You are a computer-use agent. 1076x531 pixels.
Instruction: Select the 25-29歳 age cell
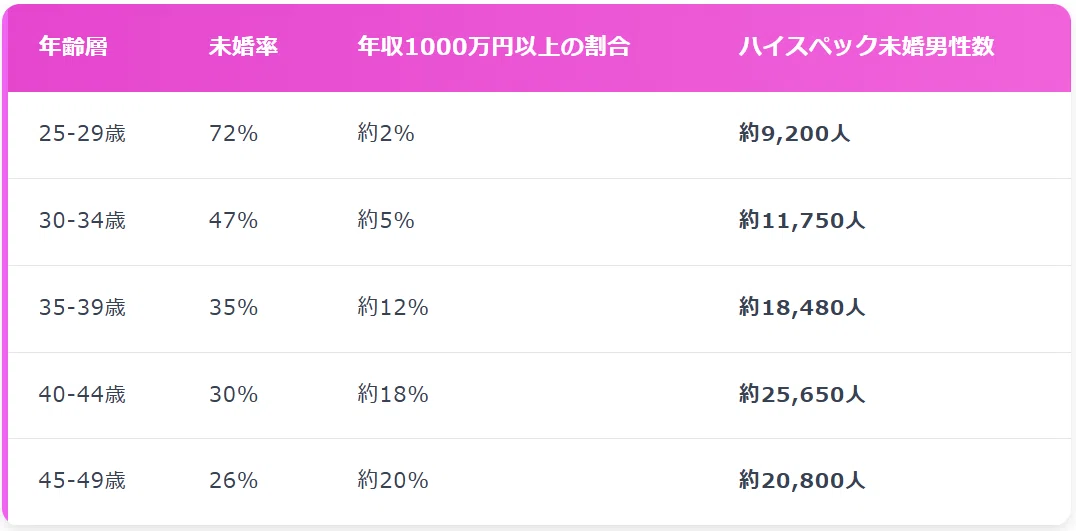pos(82,134)
